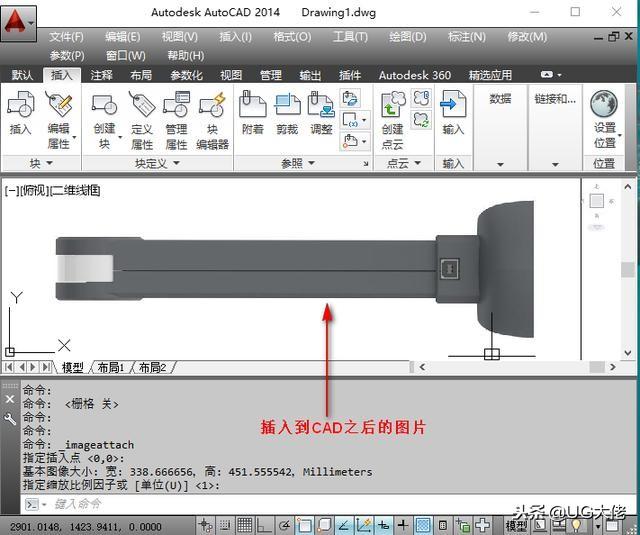Click the command input field 键入命令
The image size is (640, 535).
tap(327, 505)
